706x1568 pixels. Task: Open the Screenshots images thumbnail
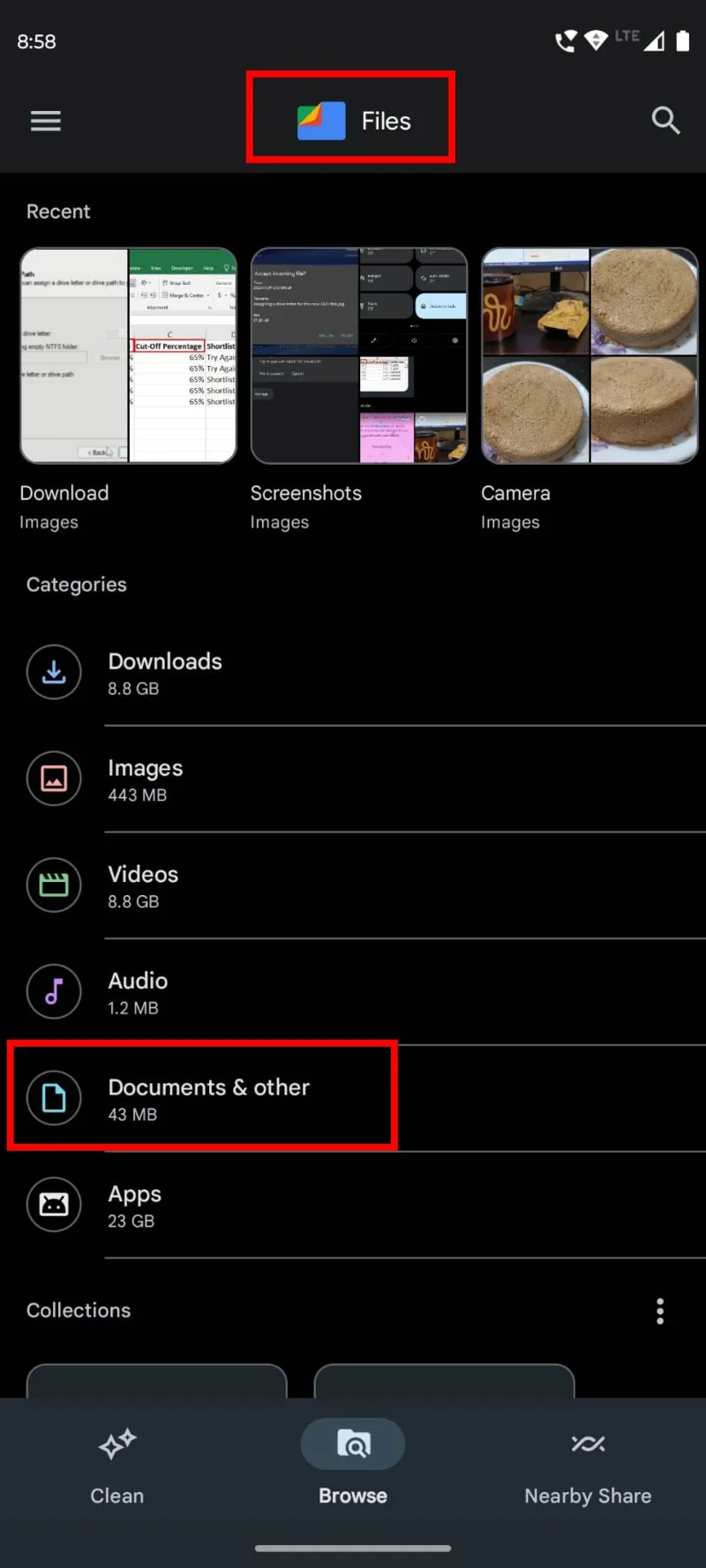pyautogui.click(x=359, y=355)
